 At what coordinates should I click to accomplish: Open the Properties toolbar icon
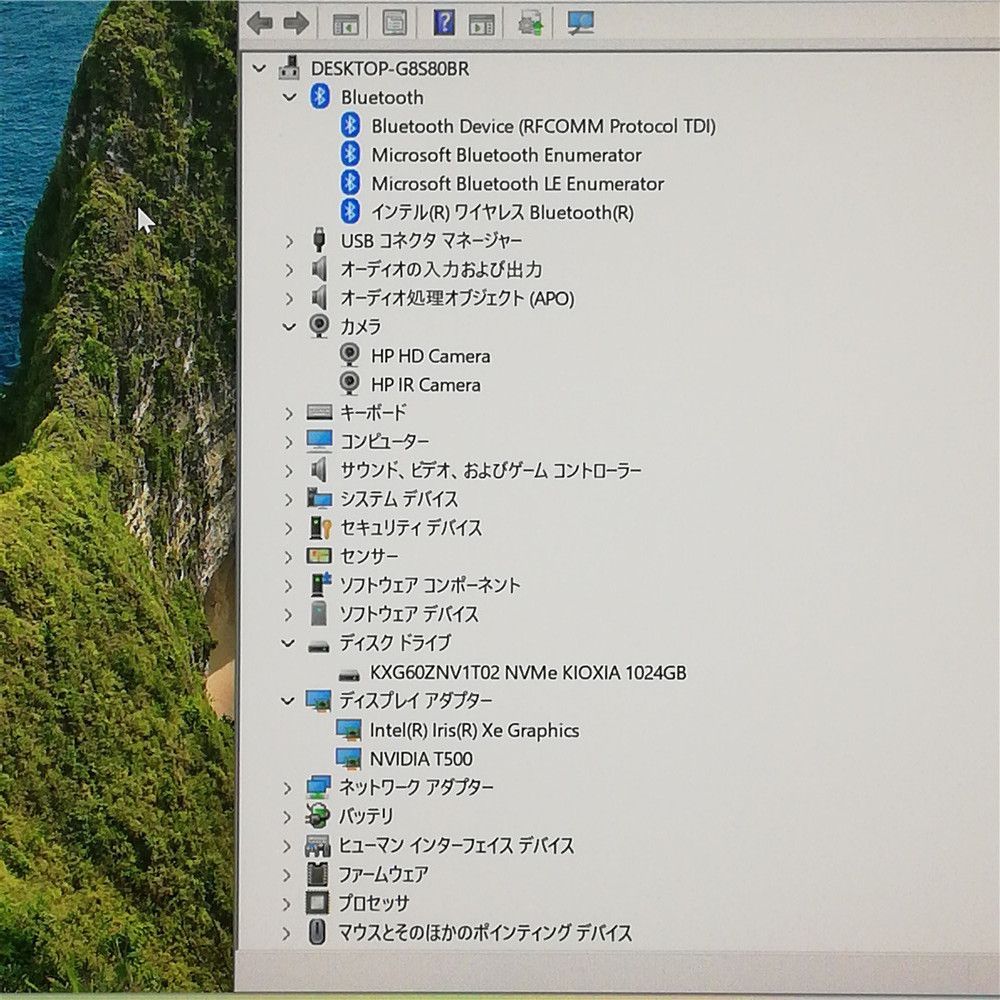(x=395, y=23)
